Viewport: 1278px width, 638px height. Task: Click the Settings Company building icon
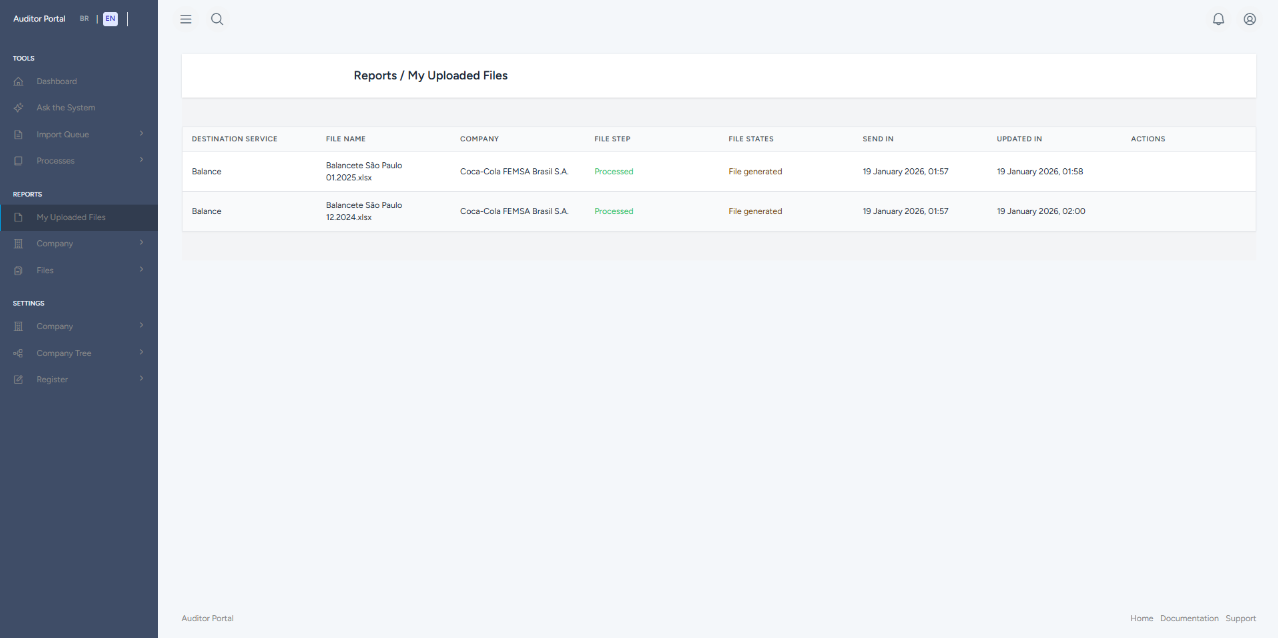point(18,326)
